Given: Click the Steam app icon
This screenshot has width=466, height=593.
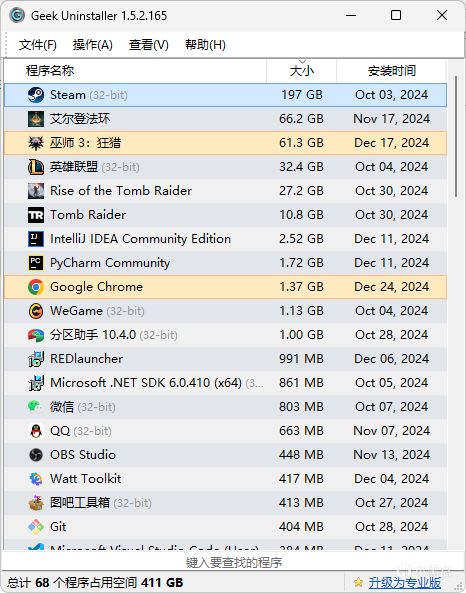Looking at the screenshot, I should (36, 95).
